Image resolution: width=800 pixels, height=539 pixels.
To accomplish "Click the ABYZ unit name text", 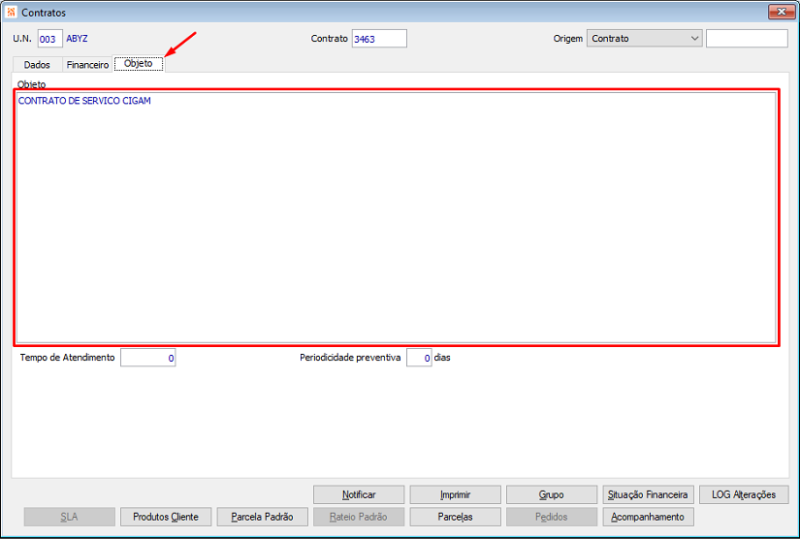I will [77, 39].
